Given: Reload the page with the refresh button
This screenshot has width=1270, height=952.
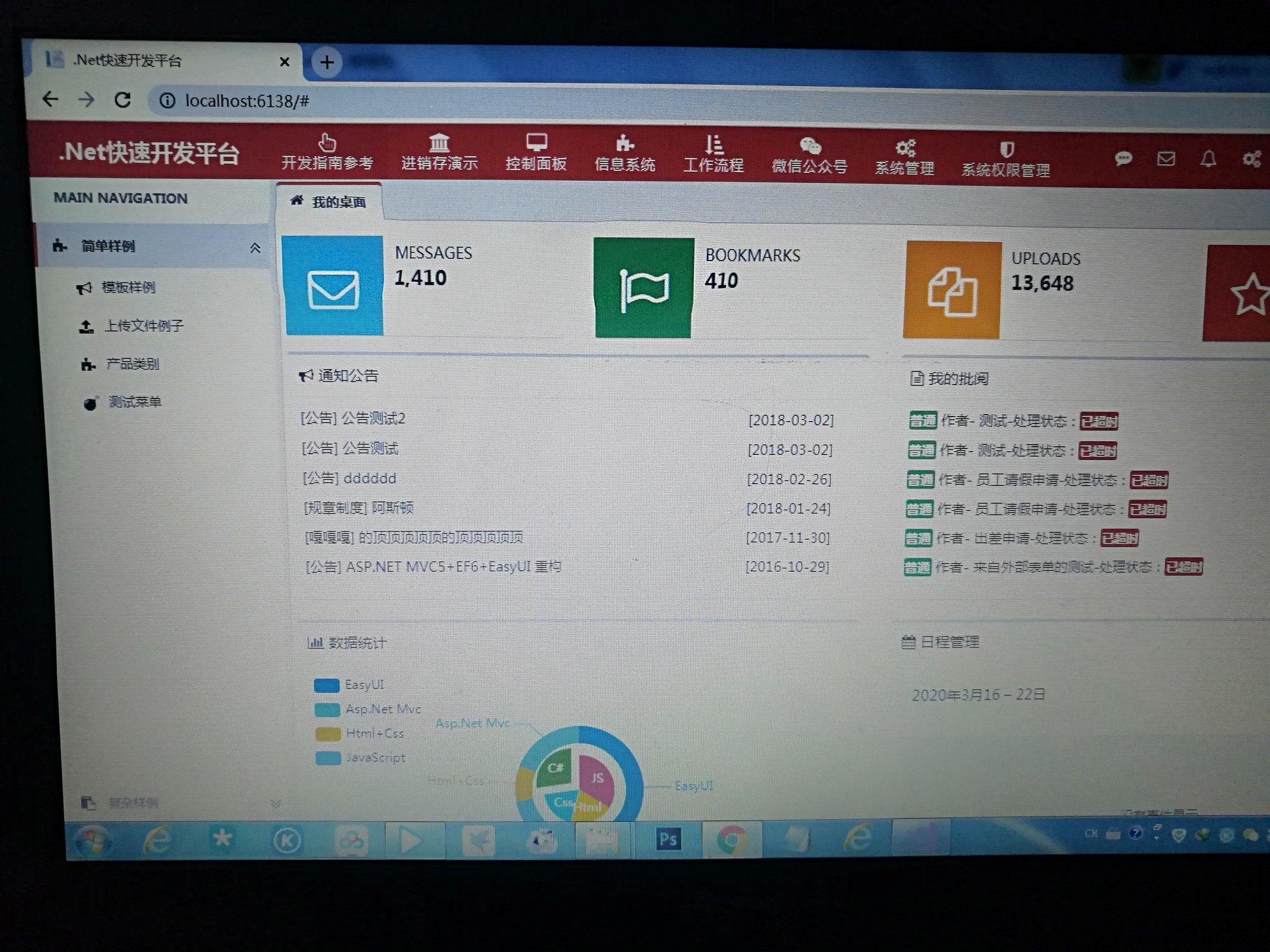Looking at the screenshot, I should click(123, 100).
